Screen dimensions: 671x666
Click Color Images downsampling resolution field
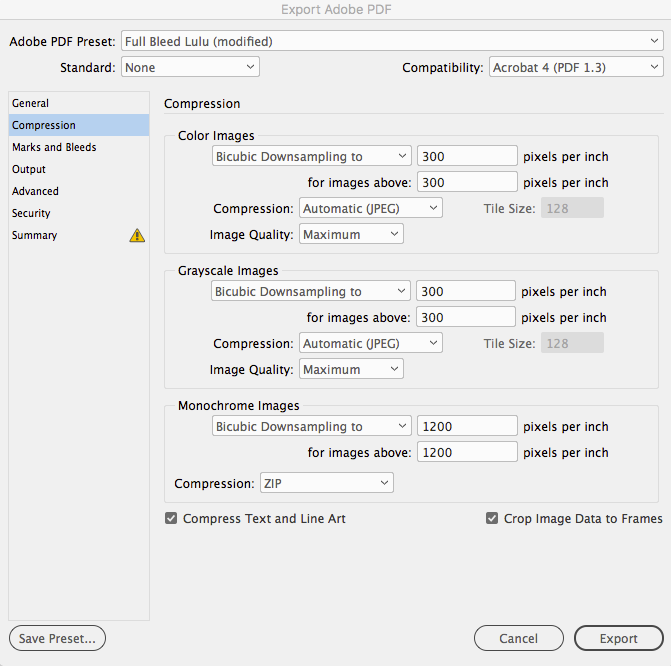click(467, 156)
